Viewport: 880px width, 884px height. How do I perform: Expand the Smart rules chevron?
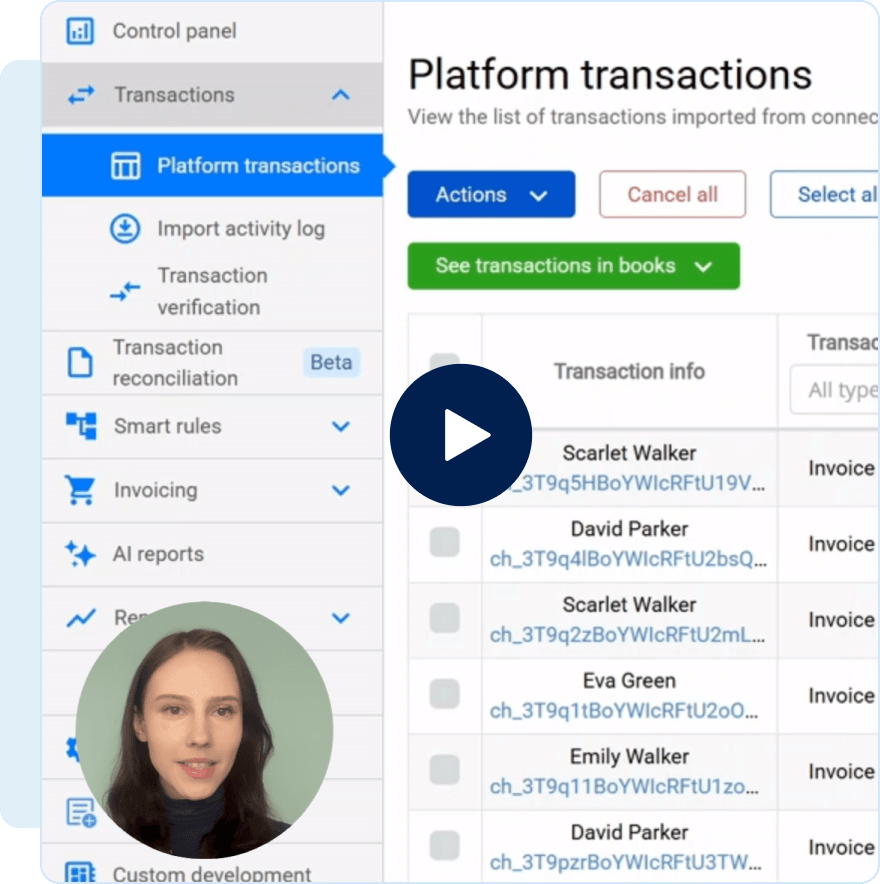pyautogui.click(x=340, y=426)
